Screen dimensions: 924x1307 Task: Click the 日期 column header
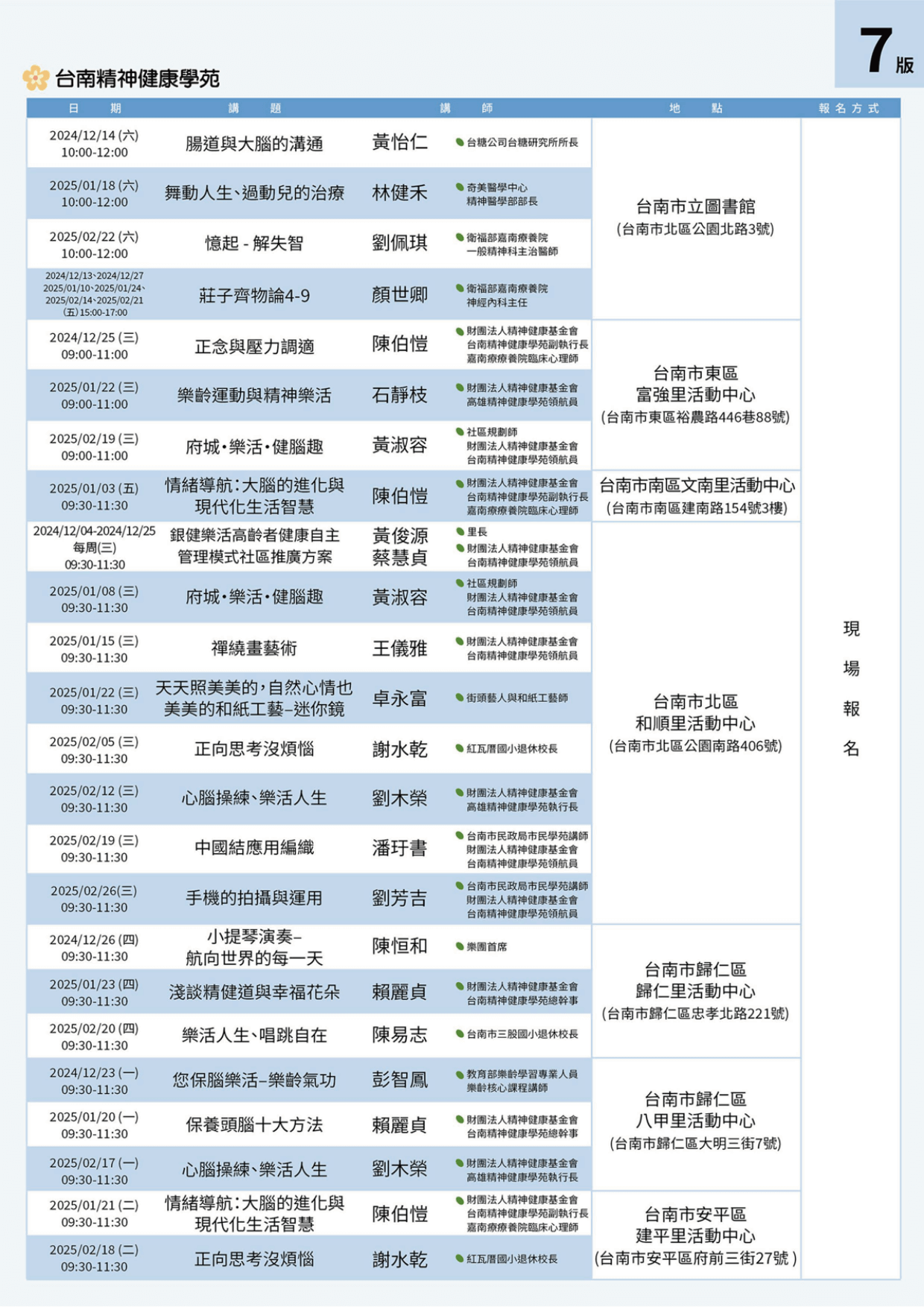(94, 109)
